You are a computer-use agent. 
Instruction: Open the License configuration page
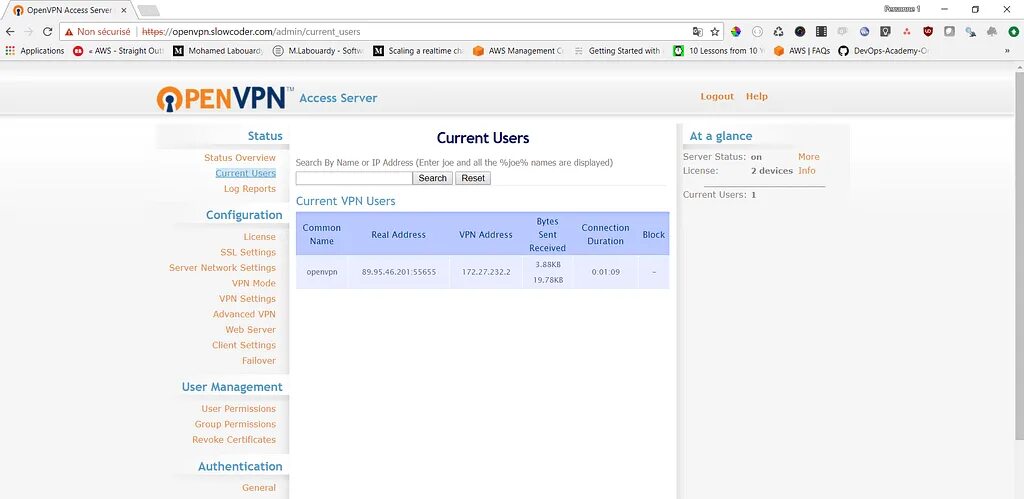tap(259, 236)
